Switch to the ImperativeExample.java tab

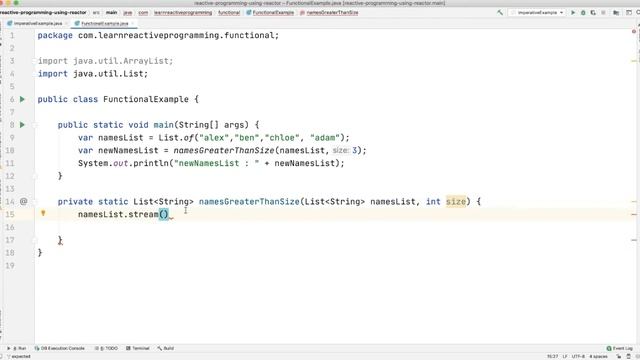(x=38, y=23)
